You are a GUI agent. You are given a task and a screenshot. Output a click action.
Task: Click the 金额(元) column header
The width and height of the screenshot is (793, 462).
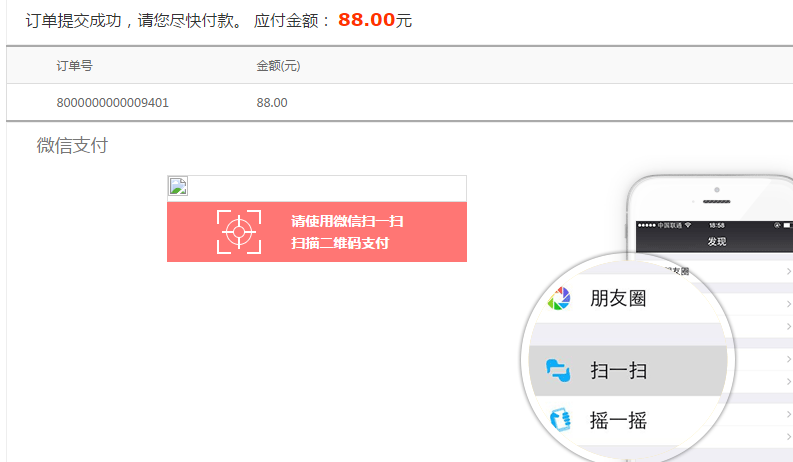(x=278, y=66)
